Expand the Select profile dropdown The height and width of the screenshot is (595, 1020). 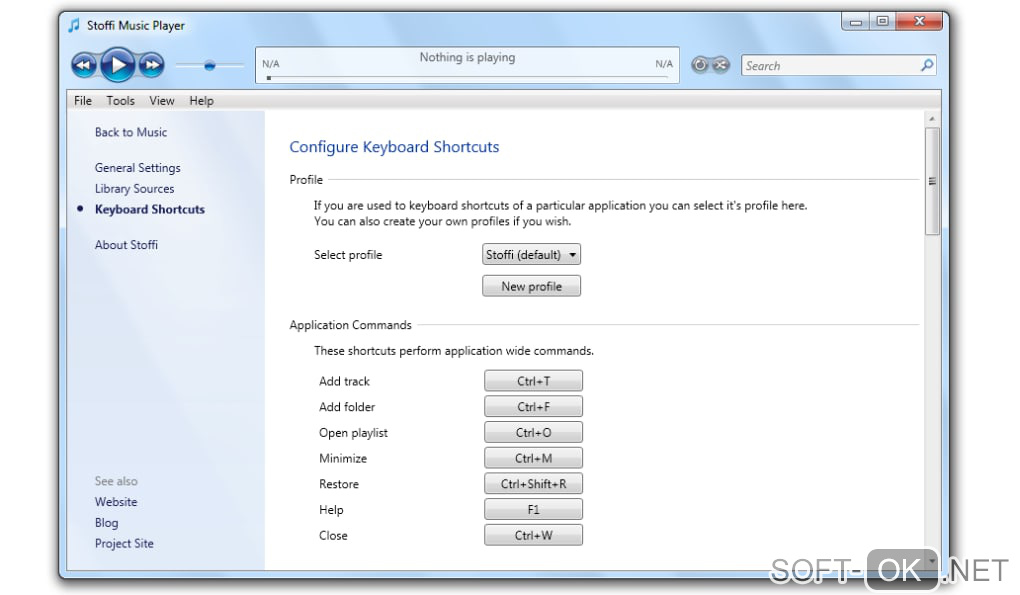tap(531, 254)
